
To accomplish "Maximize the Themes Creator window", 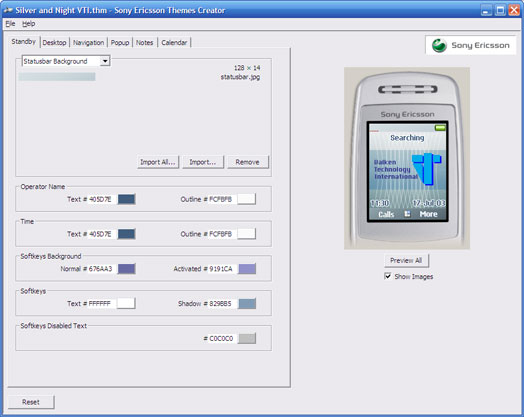I will [x=500, y=10].
